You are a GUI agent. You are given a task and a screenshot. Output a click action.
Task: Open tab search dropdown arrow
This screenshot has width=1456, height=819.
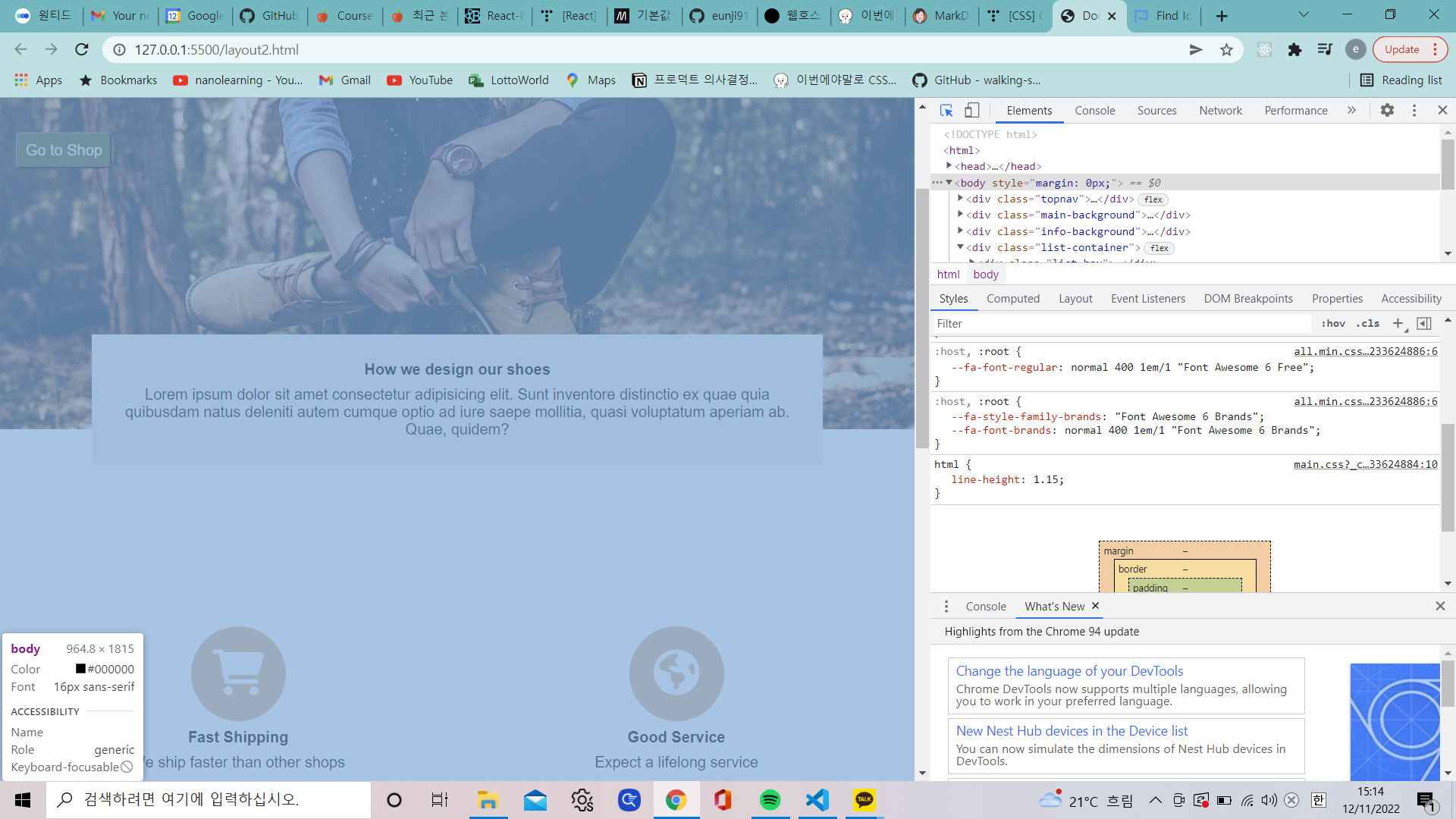point(1304,14)
